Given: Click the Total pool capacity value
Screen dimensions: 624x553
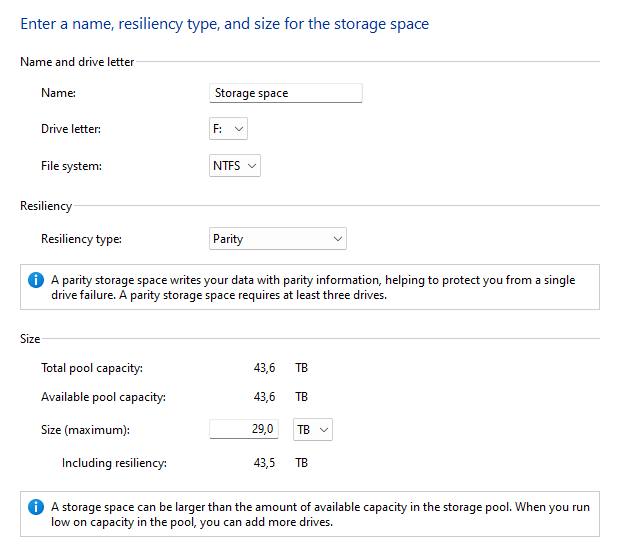Looking at the screenshot, I should [264, 368].
